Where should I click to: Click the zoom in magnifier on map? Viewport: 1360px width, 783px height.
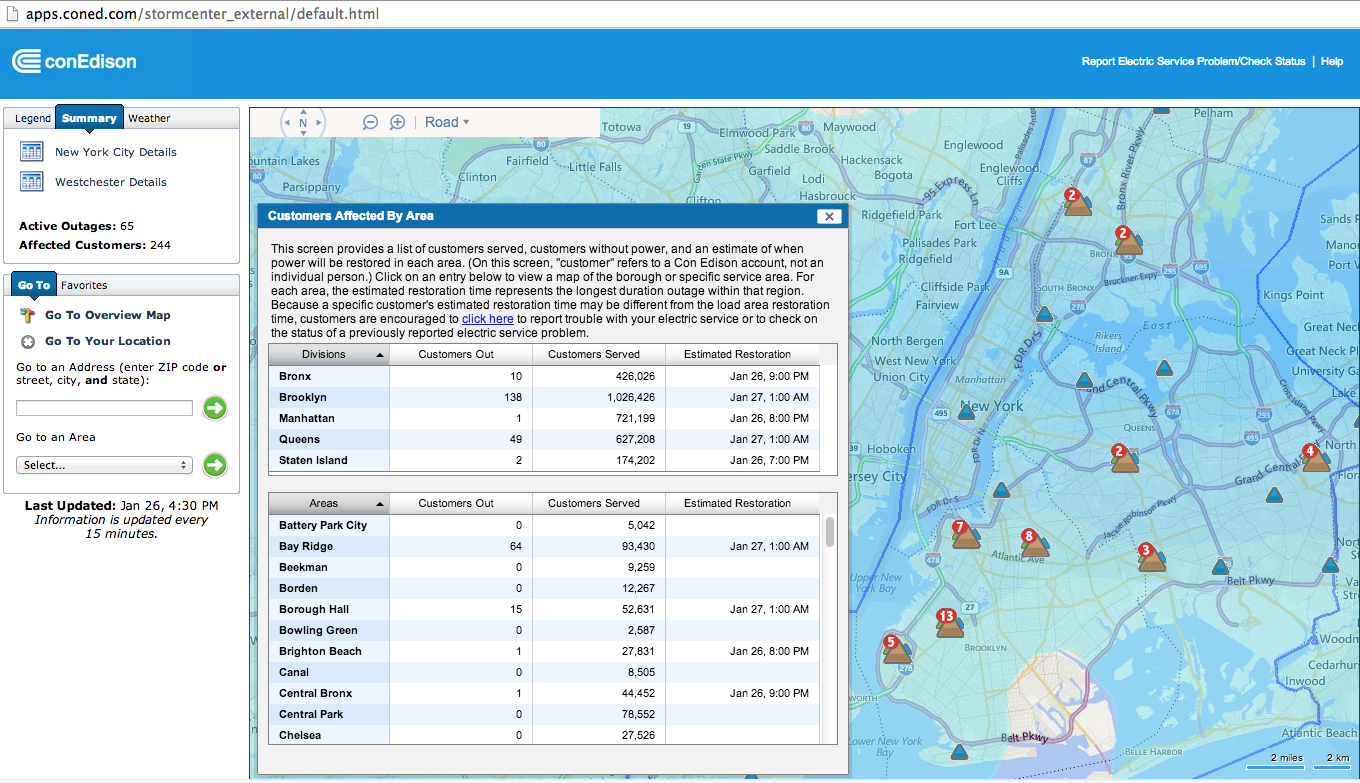point(397,122)
